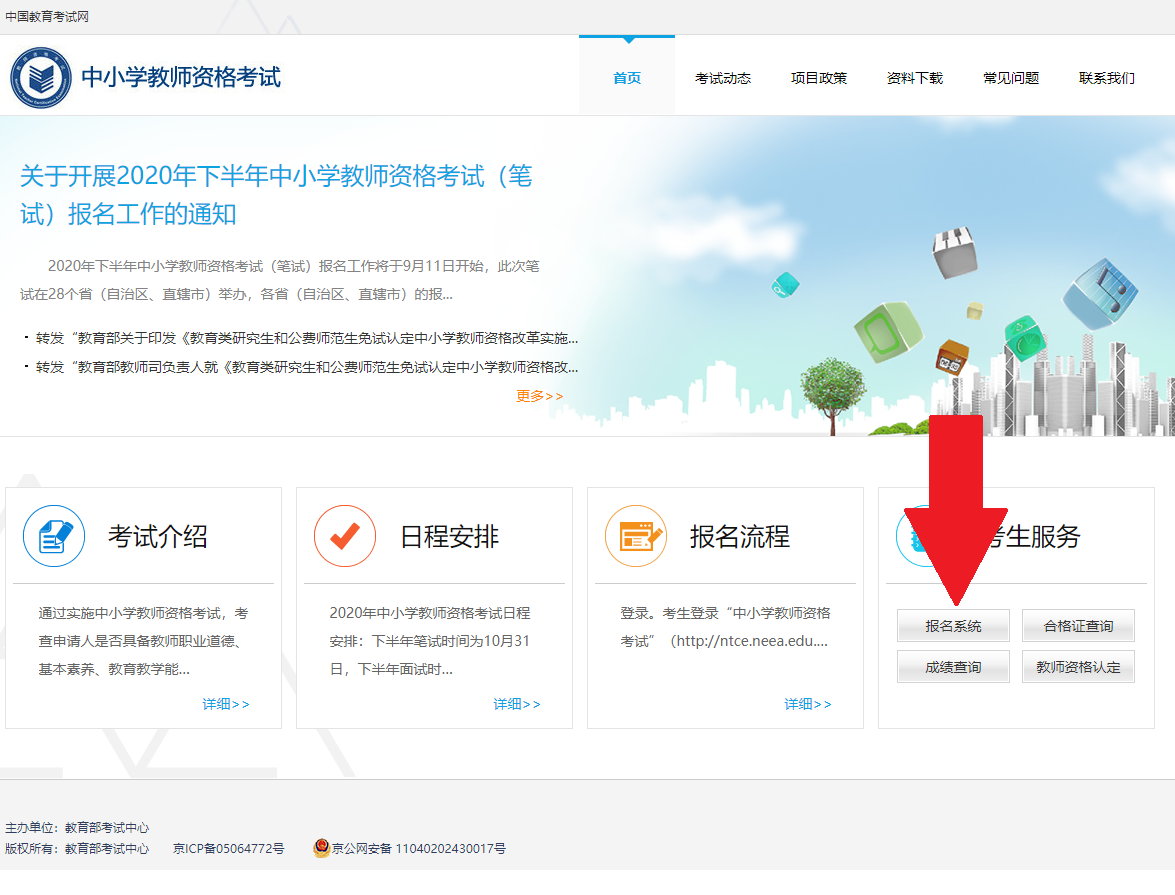Open 教师资格认定 button
Screen dimensions: 1175x895
pyautogui.click(x=1078, y=667)
